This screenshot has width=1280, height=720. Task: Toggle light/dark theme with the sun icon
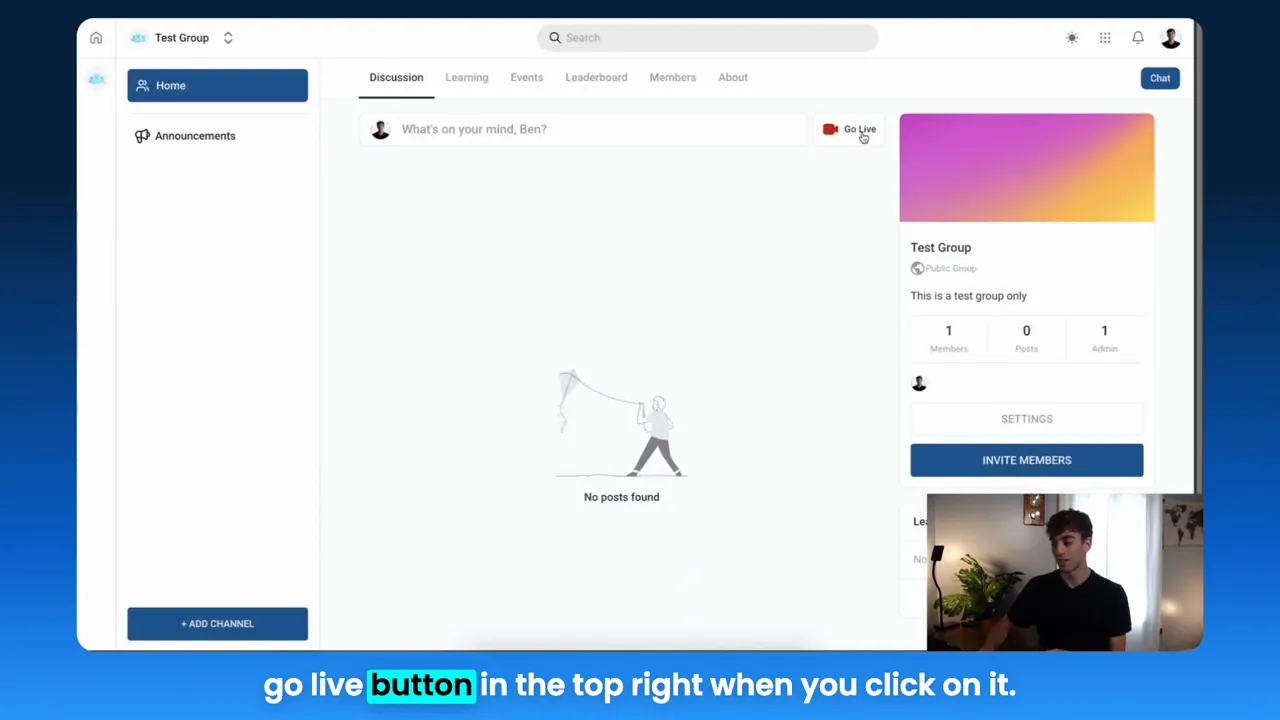[x=1071, y=37]
